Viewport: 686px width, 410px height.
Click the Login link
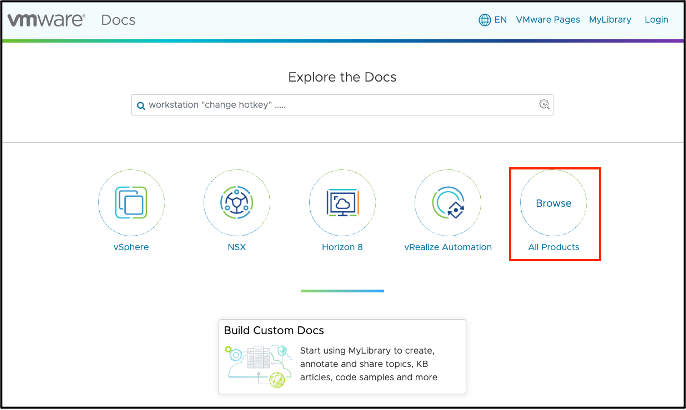coord(656,20)
